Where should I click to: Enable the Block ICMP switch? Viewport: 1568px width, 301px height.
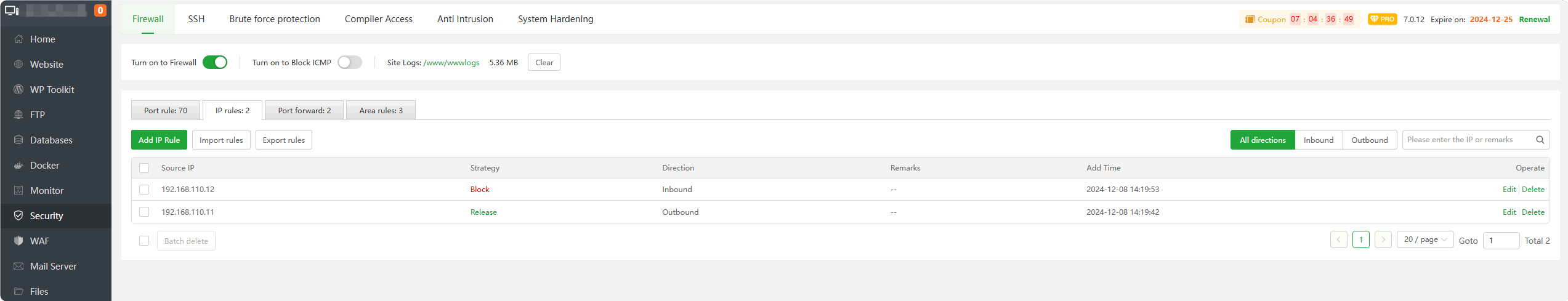[x=349, y=62]
